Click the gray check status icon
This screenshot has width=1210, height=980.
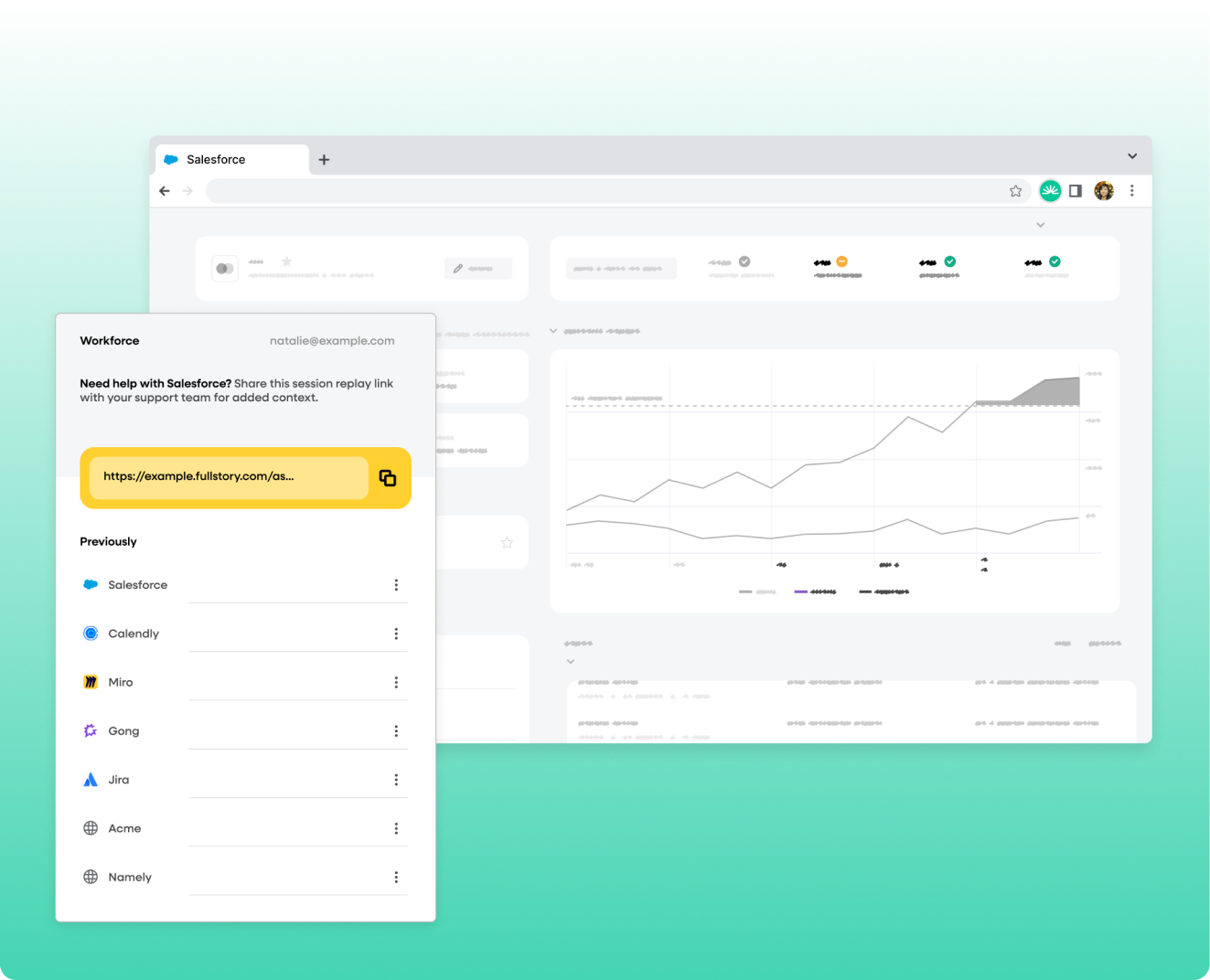[x=744, y=261]
